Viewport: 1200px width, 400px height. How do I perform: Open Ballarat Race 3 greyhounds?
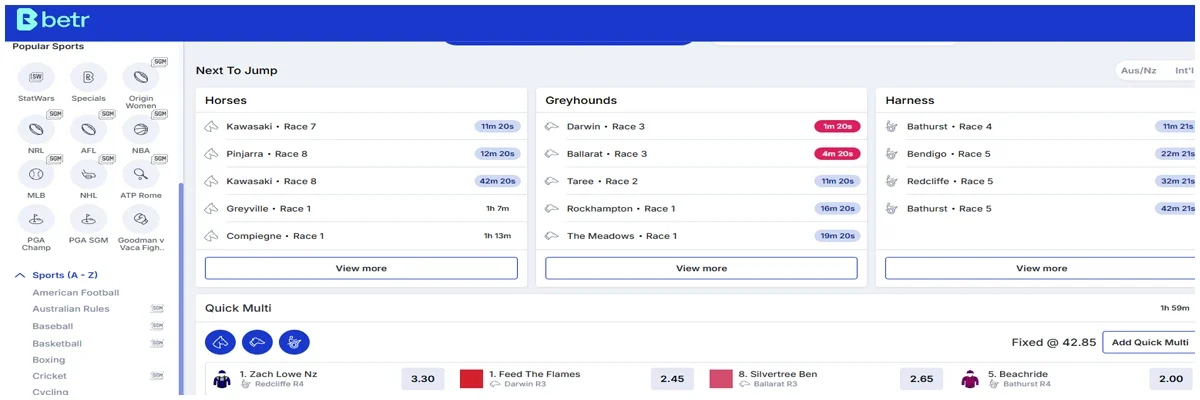701,154
